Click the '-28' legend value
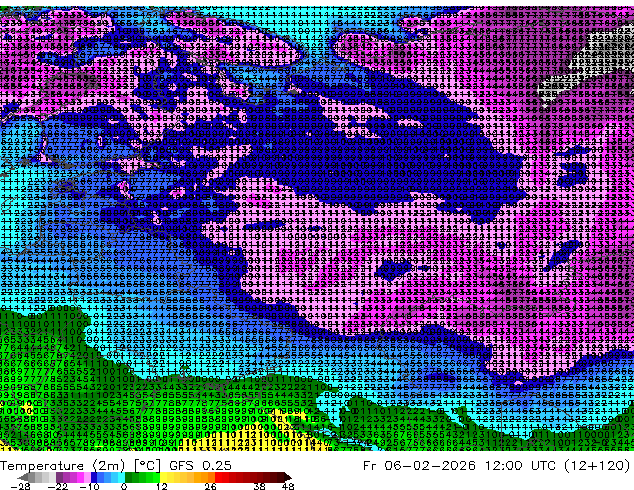This screenshot has height=490, width=634. click(x=21, y=486)
